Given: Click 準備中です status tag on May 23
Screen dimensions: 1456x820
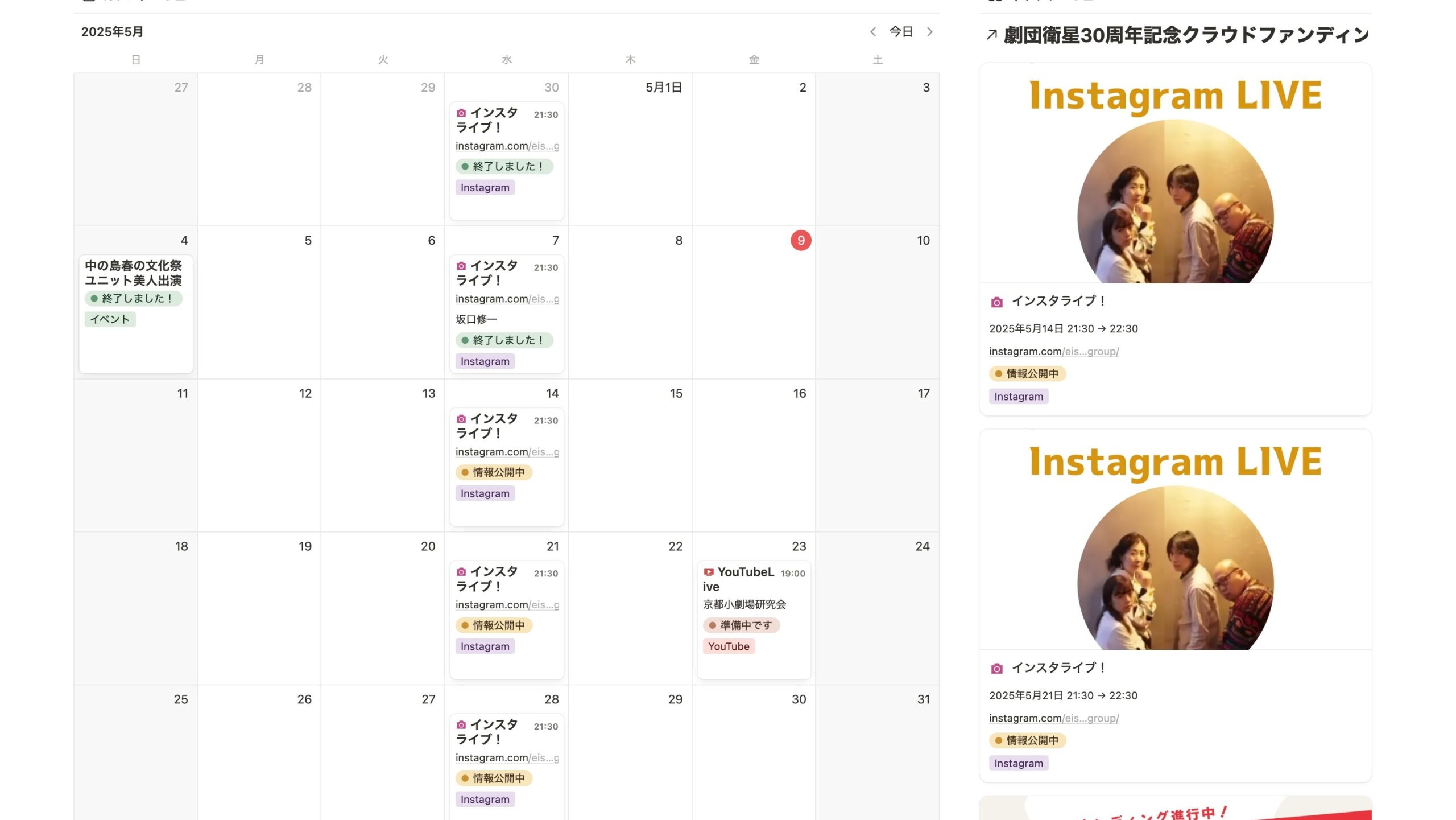Looking at the screenshot, I should tap(741, 625).
